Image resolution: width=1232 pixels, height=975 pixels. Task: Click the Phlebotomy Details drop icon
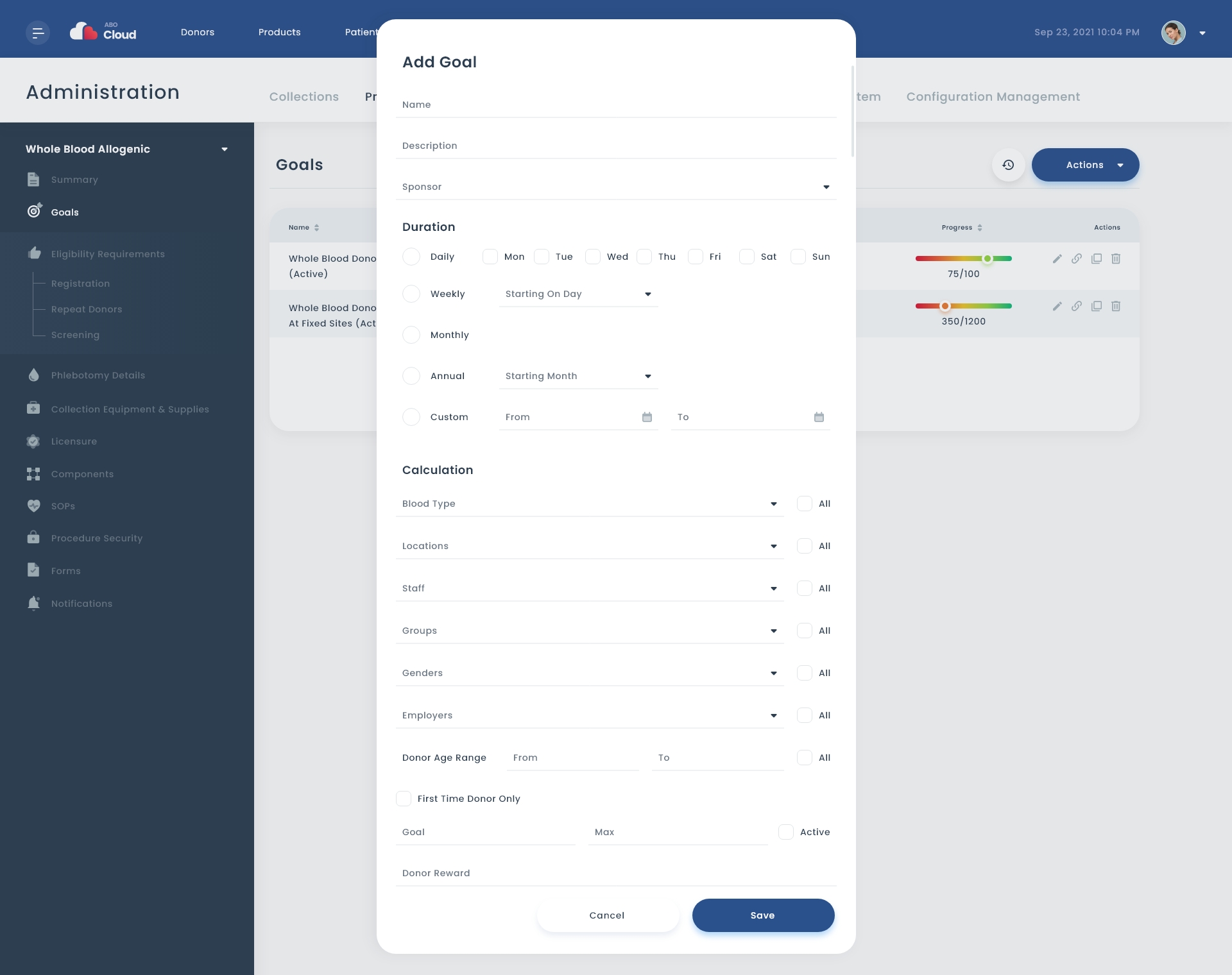coord(34,375)
